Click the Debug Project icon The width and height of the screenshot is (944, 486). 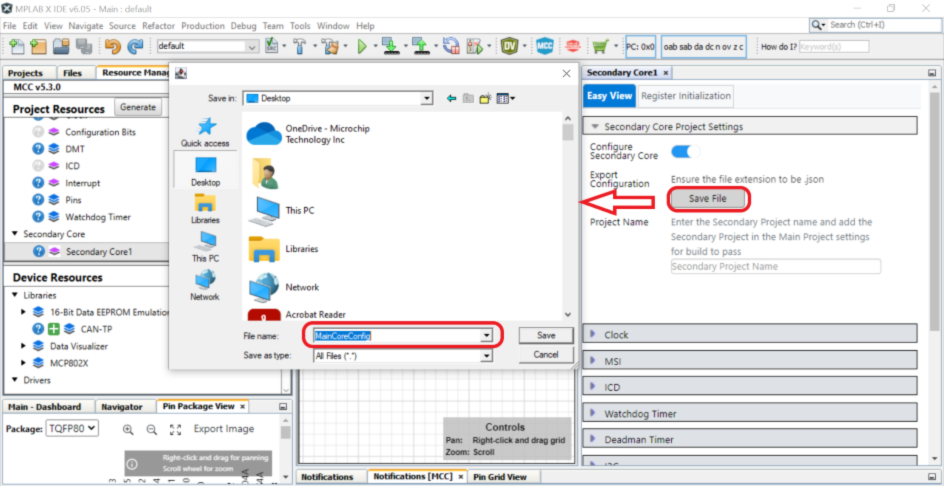point(475,46)
